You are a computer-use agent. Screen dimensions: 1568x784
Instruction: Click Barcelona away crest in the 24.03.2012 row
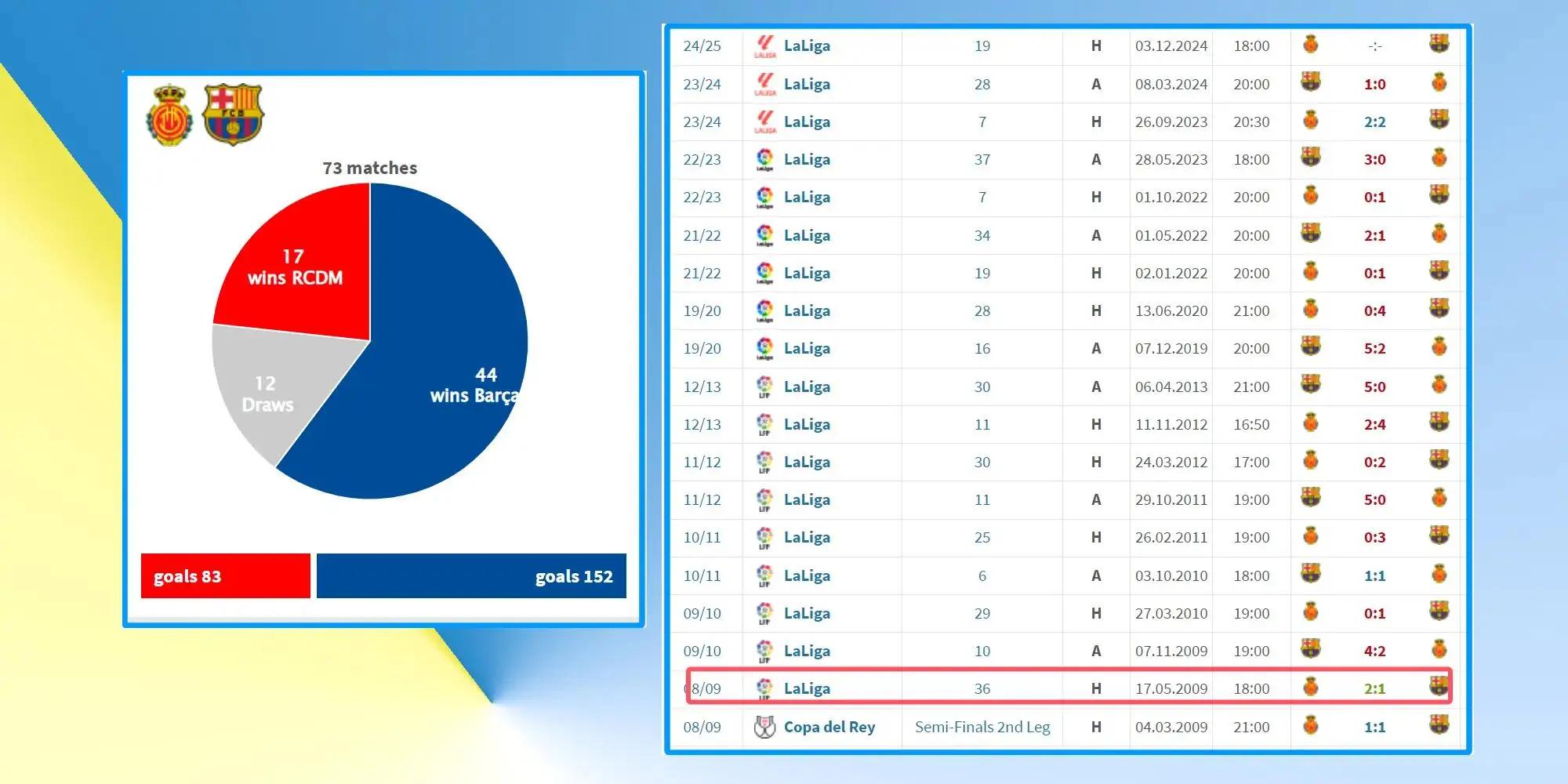[1439, 459]
